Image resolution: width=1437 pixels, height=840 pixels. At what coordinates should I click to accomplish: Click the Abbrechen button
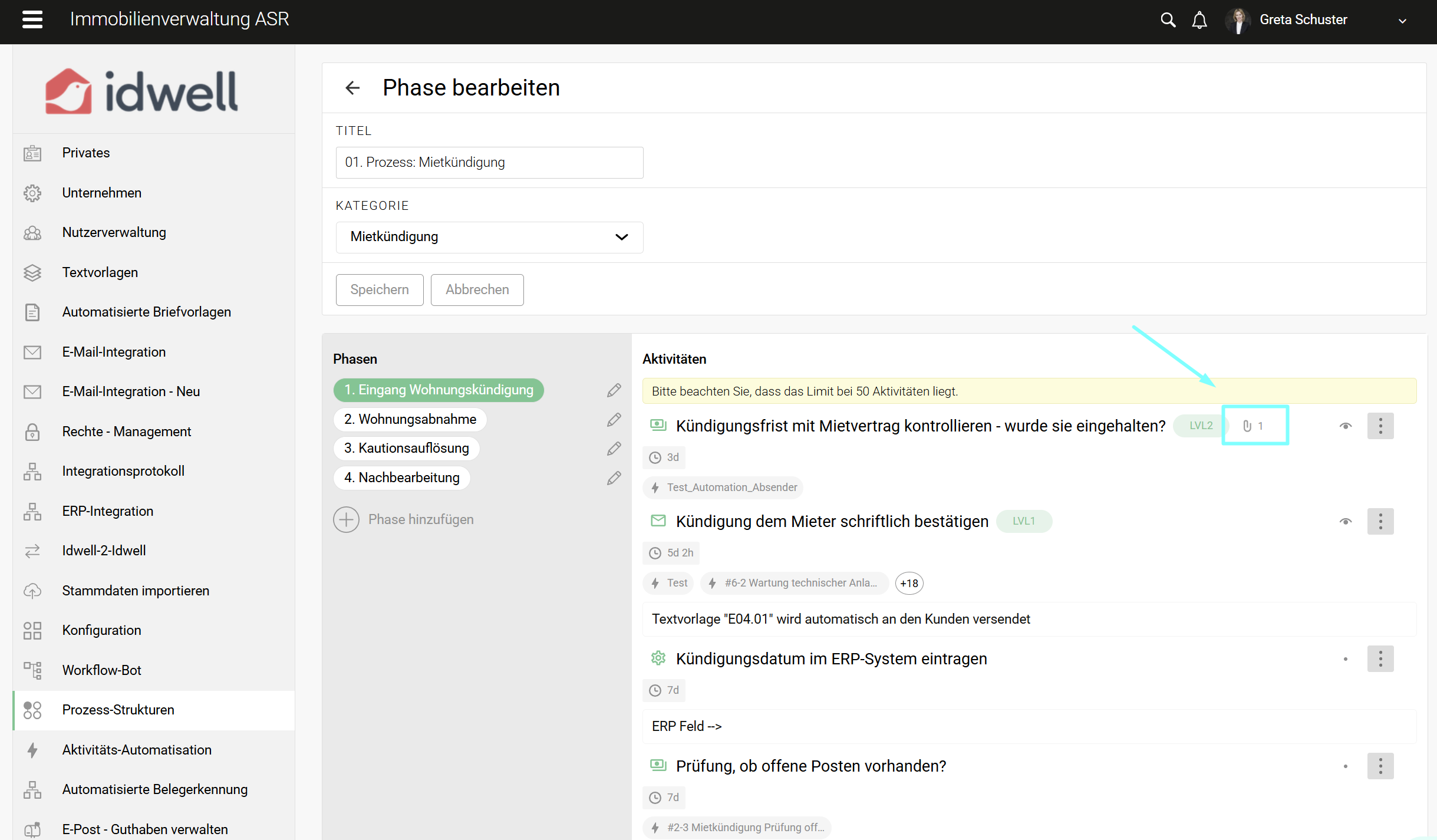[x=476, y=289]
